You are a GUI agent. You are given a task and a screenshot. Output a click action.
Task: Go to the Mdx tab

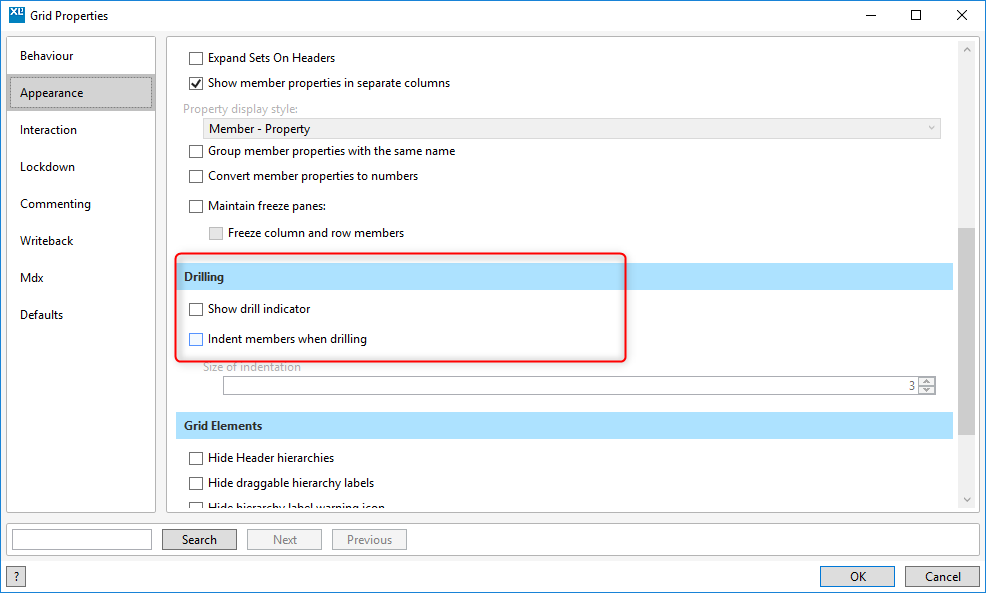point(32,278)
